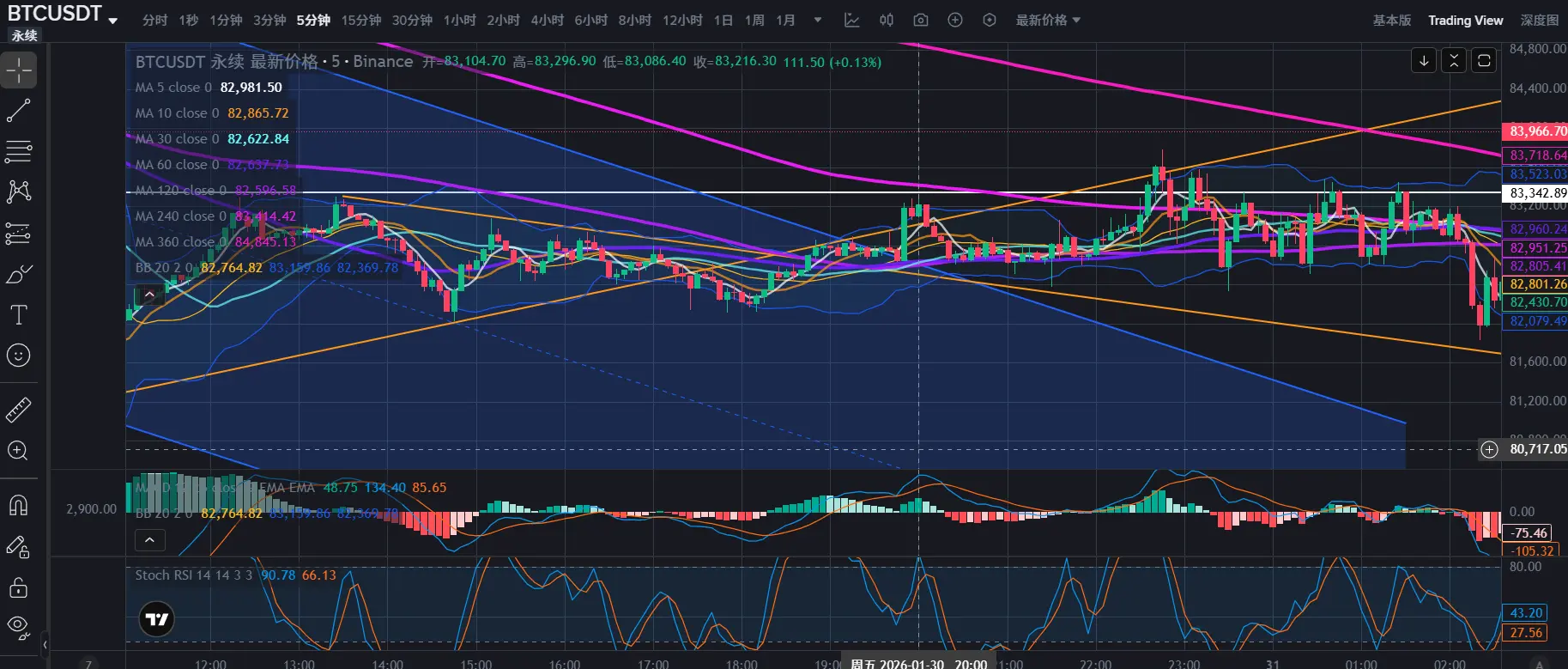This screenshot has height=669, width=1568.
Task: Collapse the drawing toolbar with side arrow
Action: click(45, 644)
